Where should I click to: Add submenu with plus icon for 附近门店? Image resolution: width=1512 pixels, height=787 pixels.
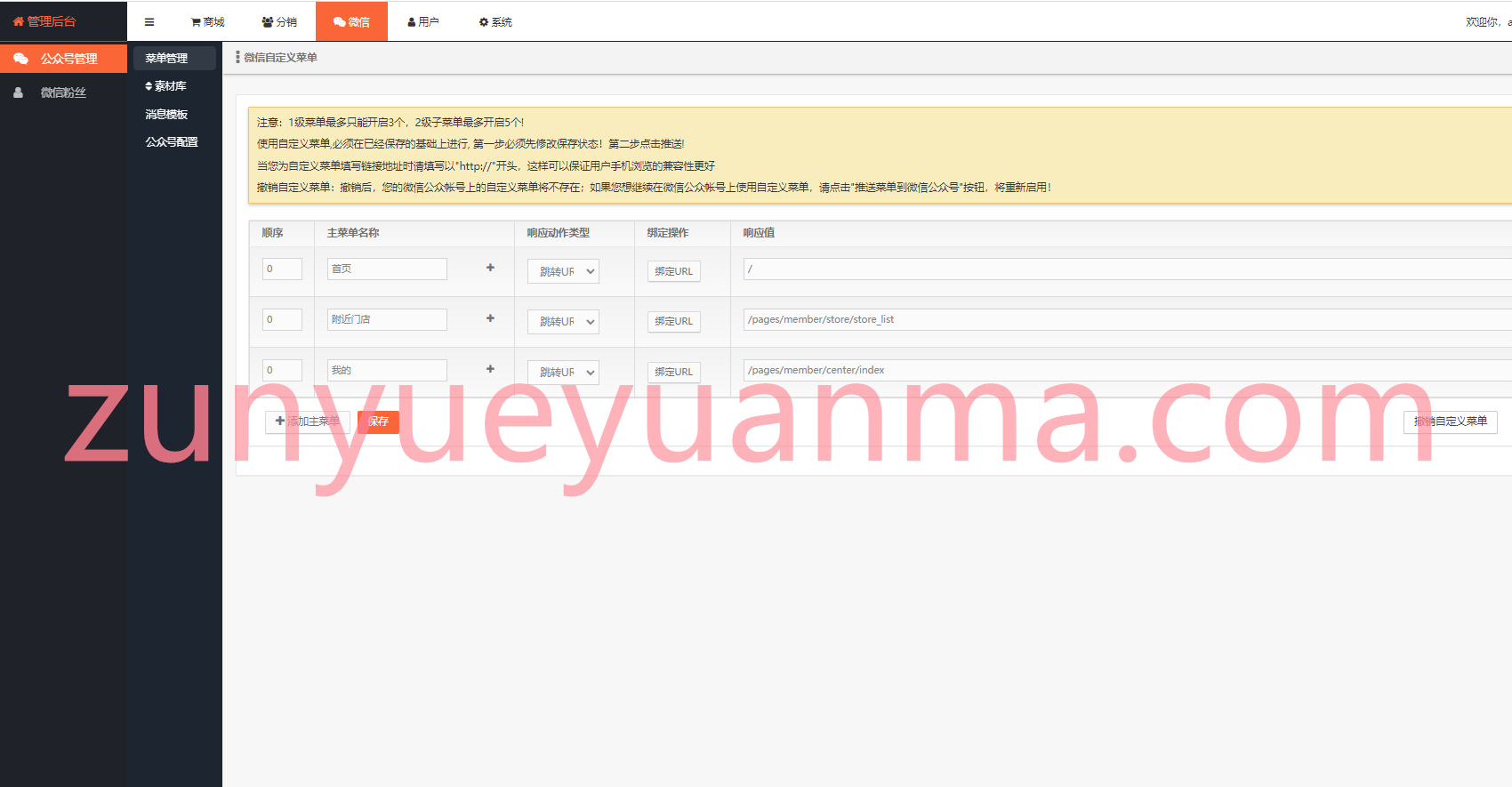click(x=490, y=318)
